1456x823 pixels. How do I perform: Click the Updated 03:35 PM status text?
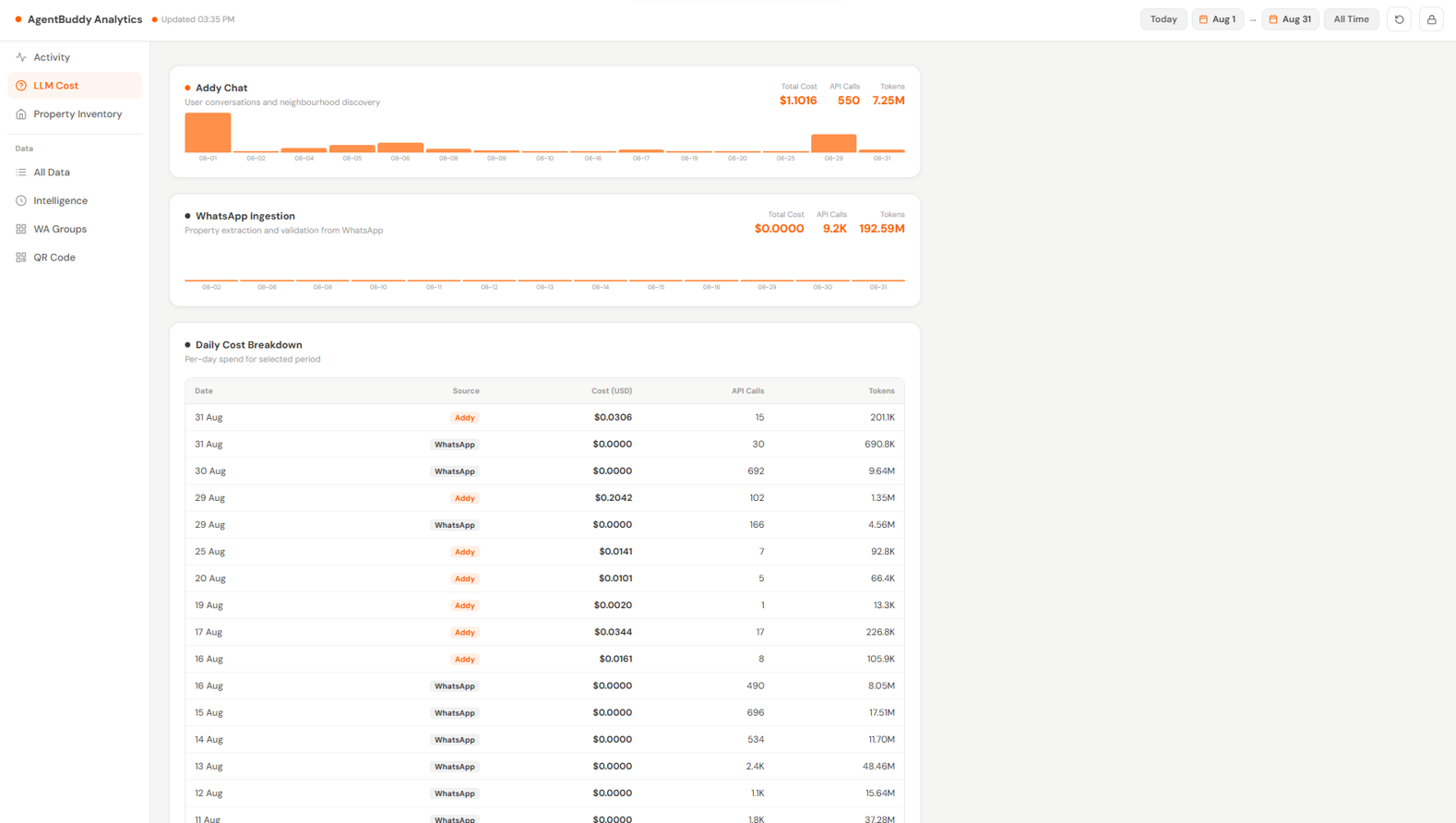pyautogui.click(x=198, y=19)
